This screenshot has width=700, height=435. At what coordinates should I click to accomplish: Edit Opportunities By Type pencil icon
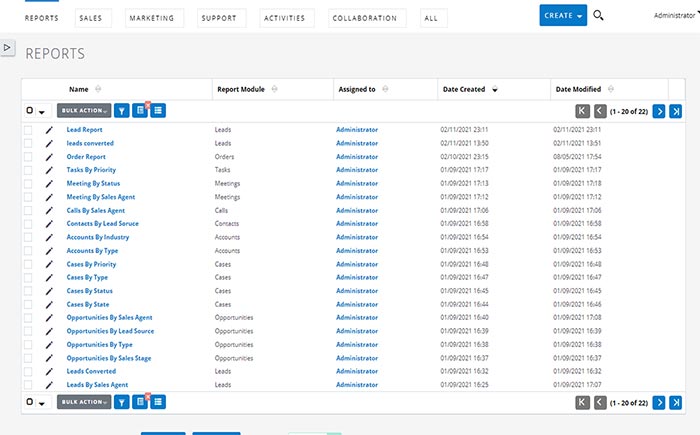[49, 345]
